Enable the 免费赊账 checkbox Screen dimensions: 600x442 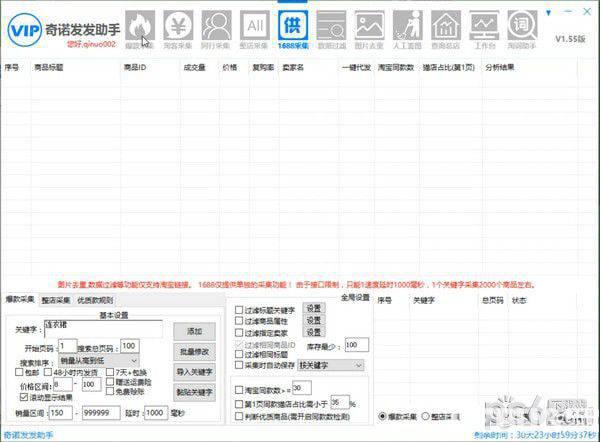click(x=110, y=391)
